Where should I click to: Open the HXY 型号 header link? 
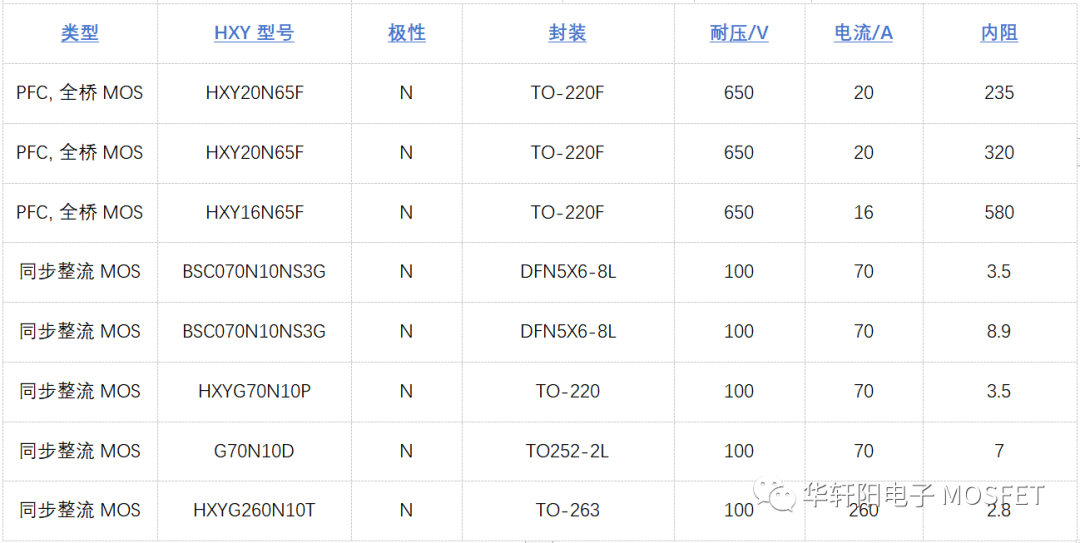[254, 33]
